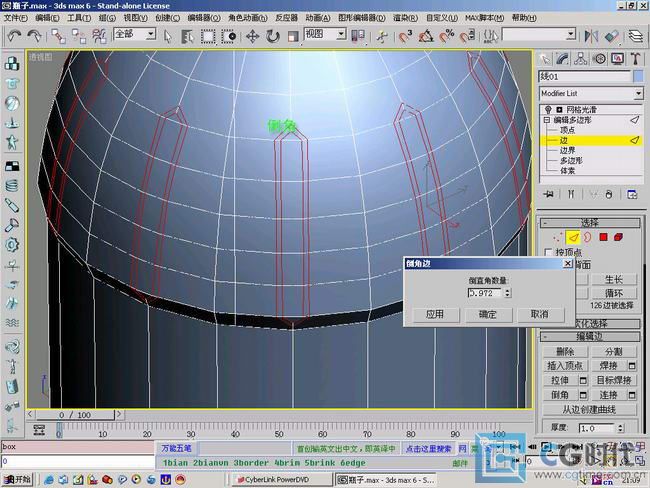Click the 0 / 100 time slider
The width and height of the screenshot is (650, 488).
(75, 415)
